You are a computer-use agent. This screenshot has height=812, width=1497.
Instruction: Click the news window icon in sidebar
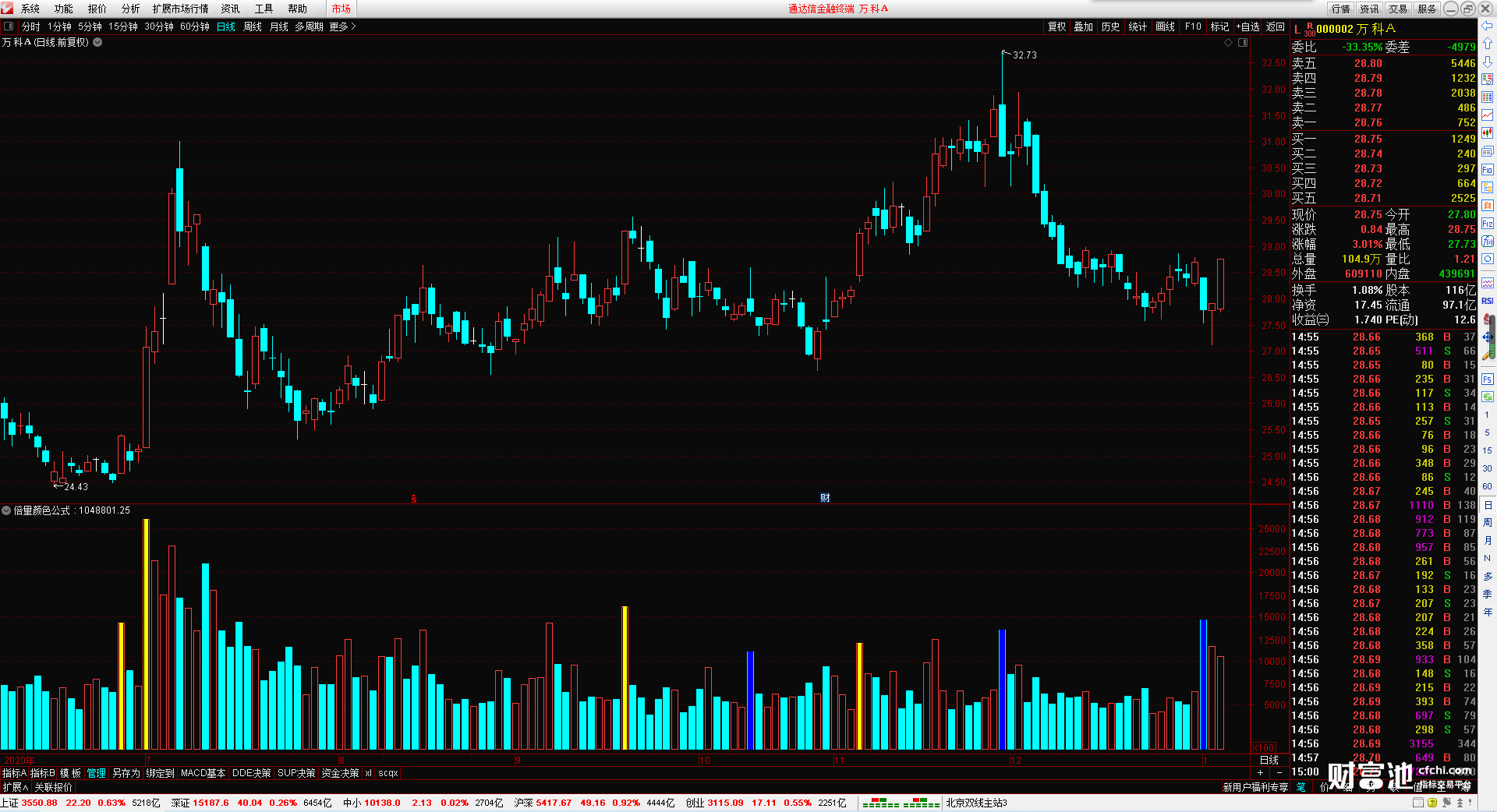(x=1488, y=151)
